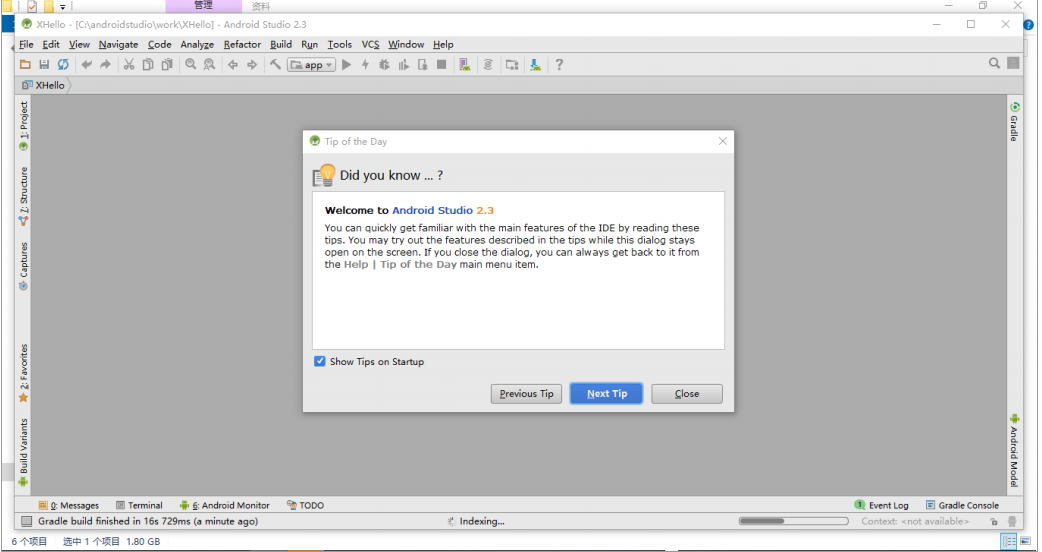Click the Previous Tip button
Image resolution: width=1042 pixels, height=552 pixels.
pos(526,393)
